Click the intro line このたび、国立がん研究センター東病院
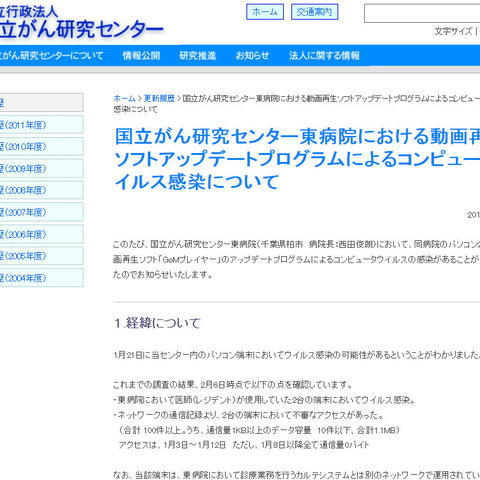 tap(297, 244)
